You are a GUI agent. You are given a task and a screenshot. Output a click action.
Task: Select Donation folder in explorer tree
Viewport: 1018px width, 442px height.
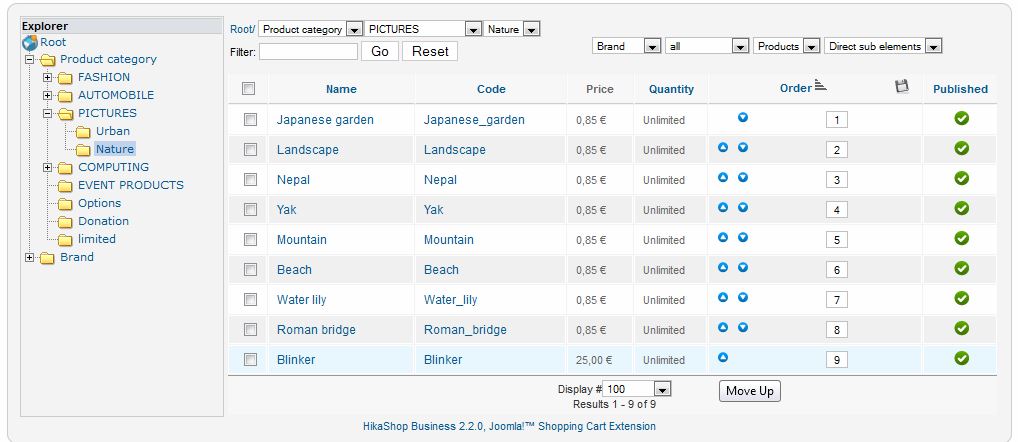pyautogui.click(x=103, y=221)
